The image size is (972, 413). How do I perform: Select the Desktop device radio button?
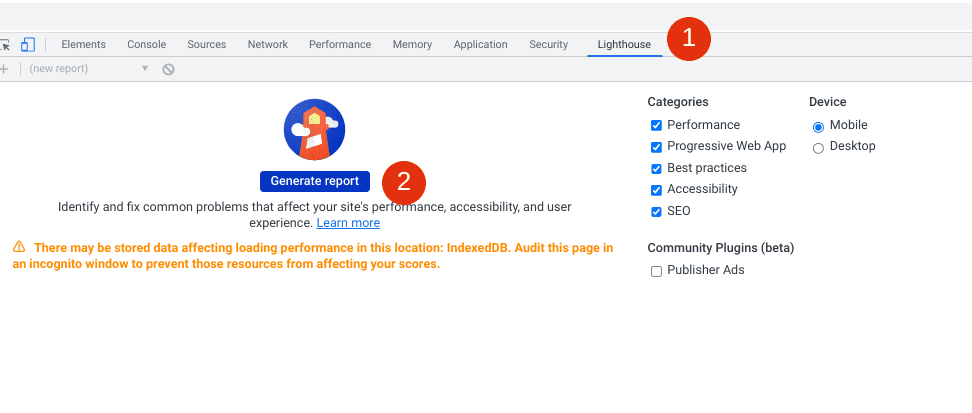pos(818,148)
